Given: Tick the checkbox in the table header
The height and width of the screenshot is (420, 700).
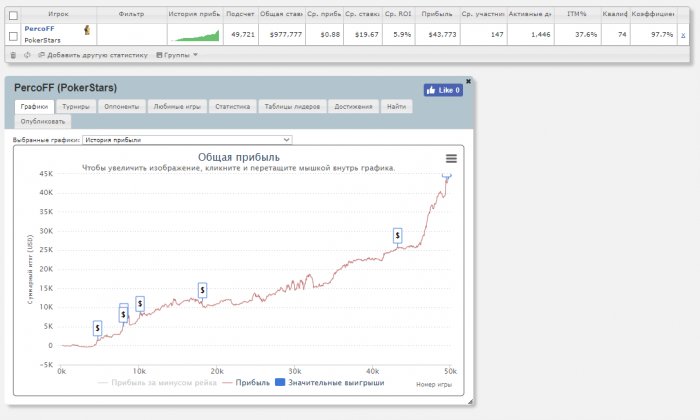Looking at the screenshot, I should [x=13, y=16].
